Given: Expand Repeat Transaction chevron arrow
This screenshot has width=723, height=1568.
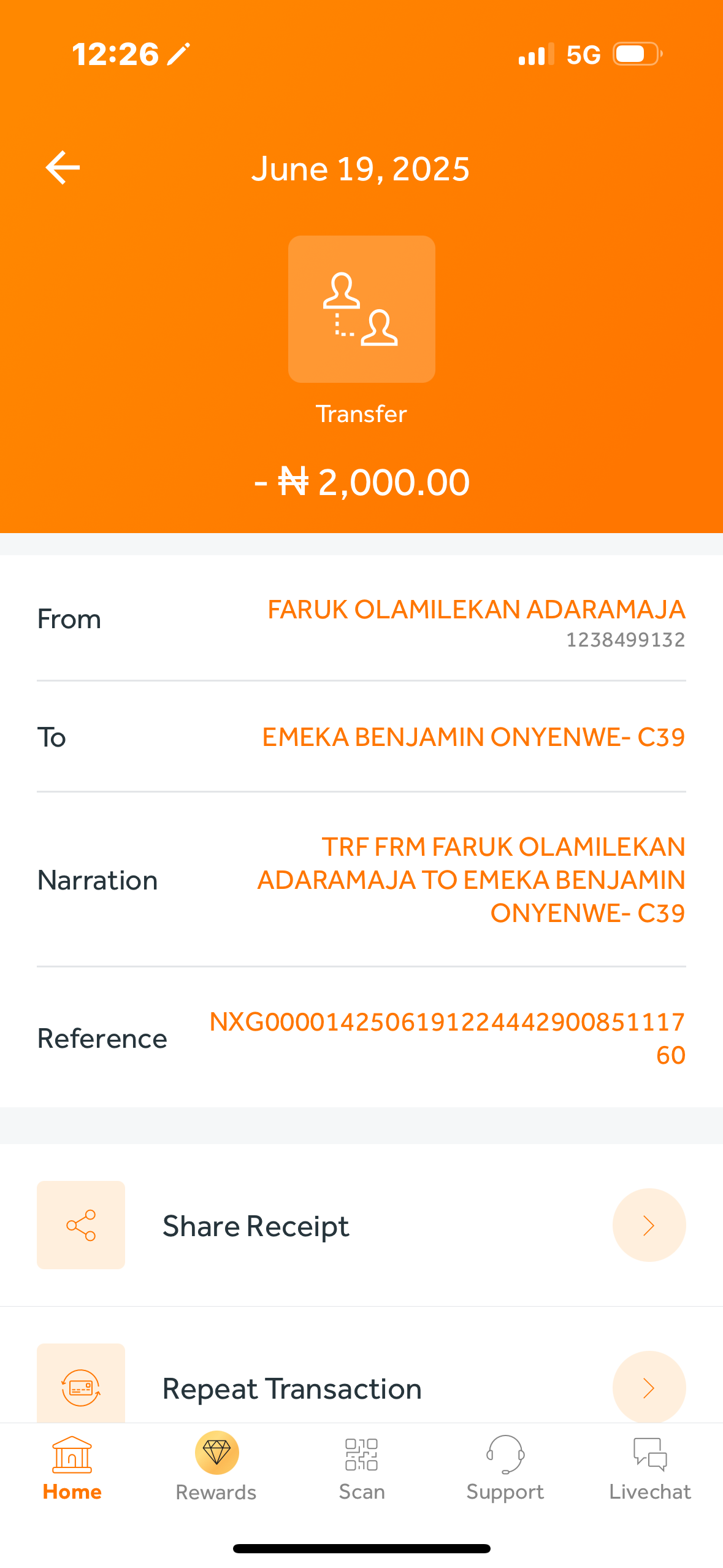Looking at the screenshot, I should [x=649, y=1388].
